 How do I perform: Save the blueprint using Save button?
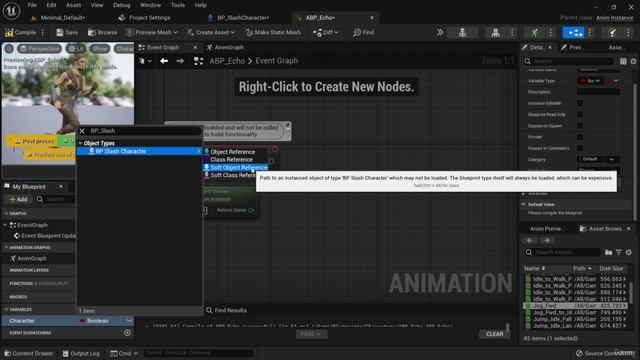(x=67, y=32)
